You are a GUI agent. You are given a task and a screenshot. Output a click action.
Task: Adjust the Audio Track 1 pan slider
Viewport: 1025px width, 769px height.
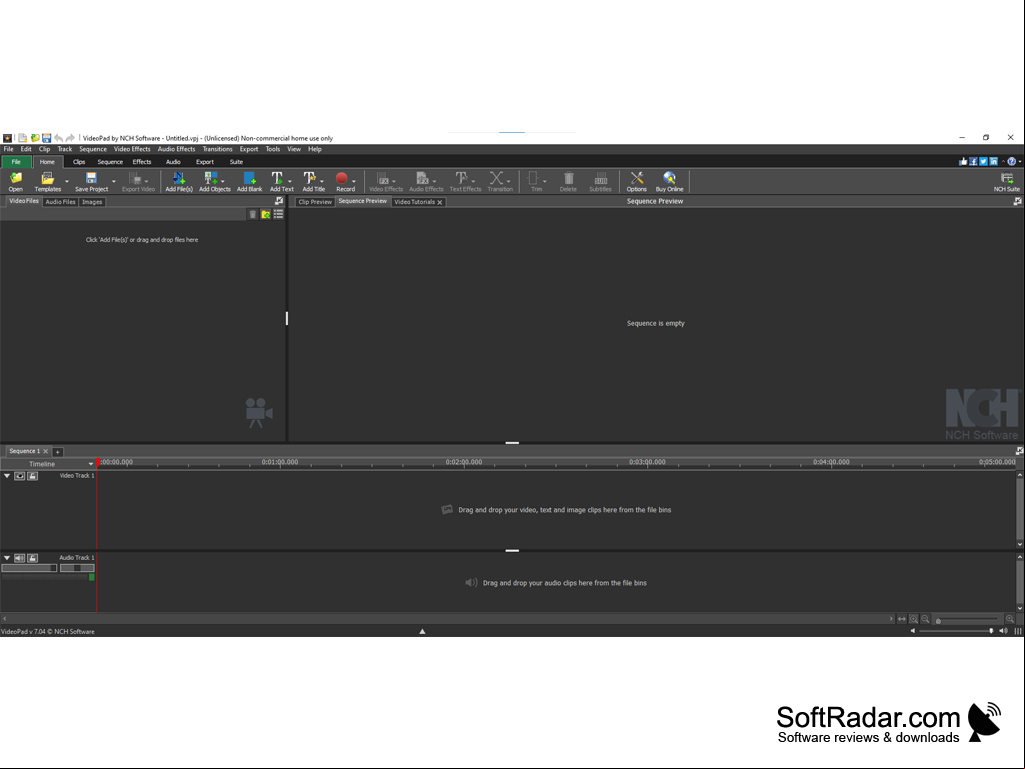[77, 568]
